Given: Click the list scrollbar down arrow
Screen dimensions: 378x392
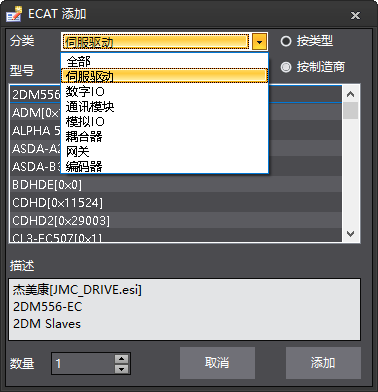Looking at the screenshot, I should 350,234.
